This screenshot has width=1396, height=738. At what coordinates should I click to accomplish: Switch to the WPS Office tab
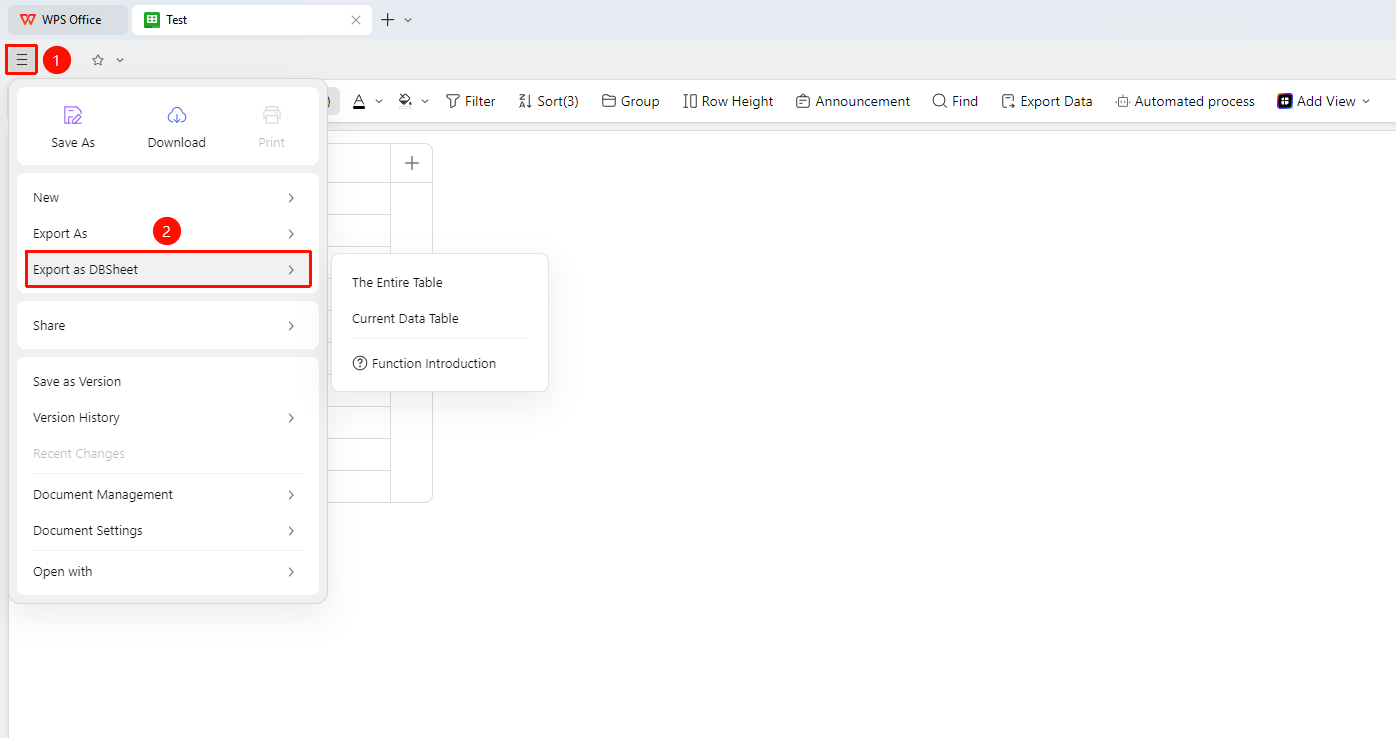click(x=68, y=20)
